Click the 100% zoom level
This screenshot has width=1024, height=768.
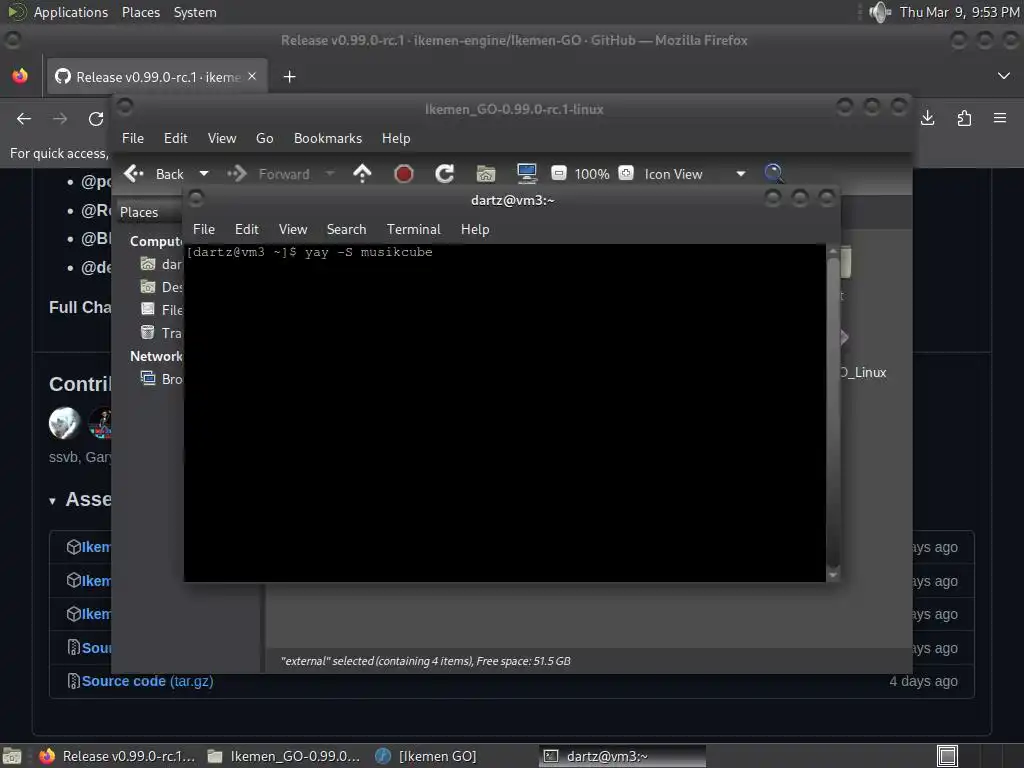coord(592,174)
